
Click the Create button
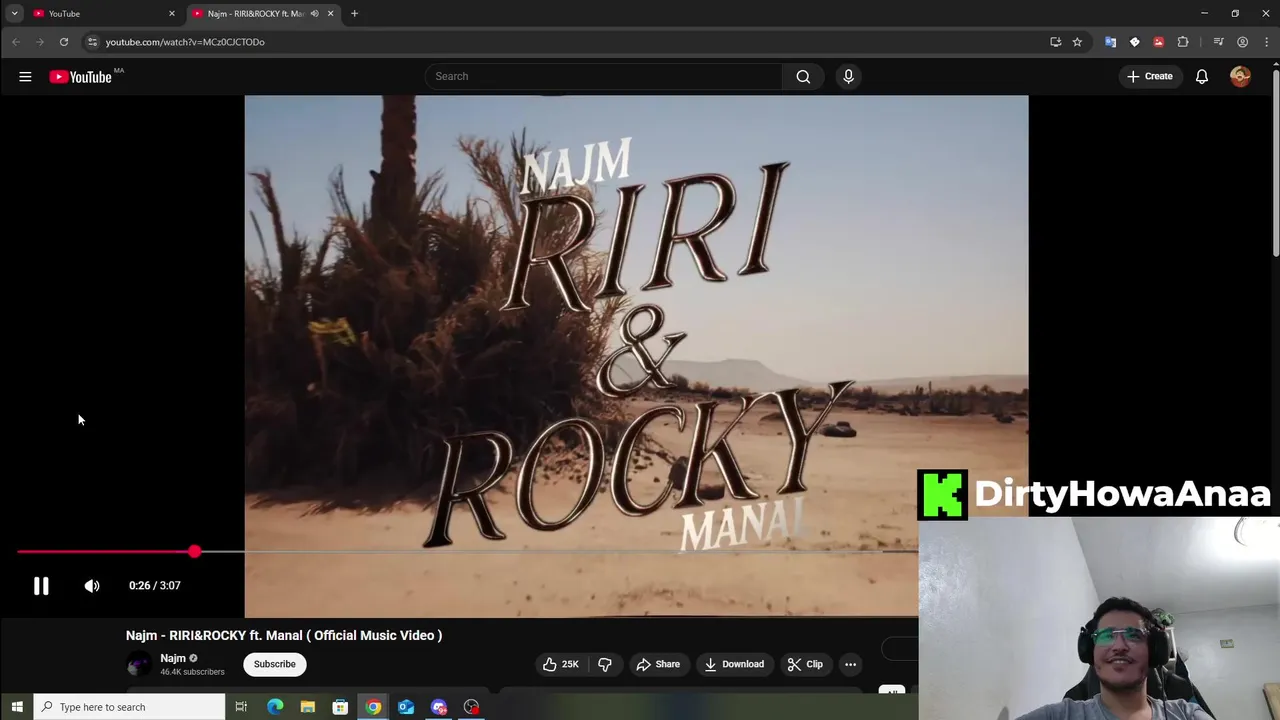[1150, 76]
